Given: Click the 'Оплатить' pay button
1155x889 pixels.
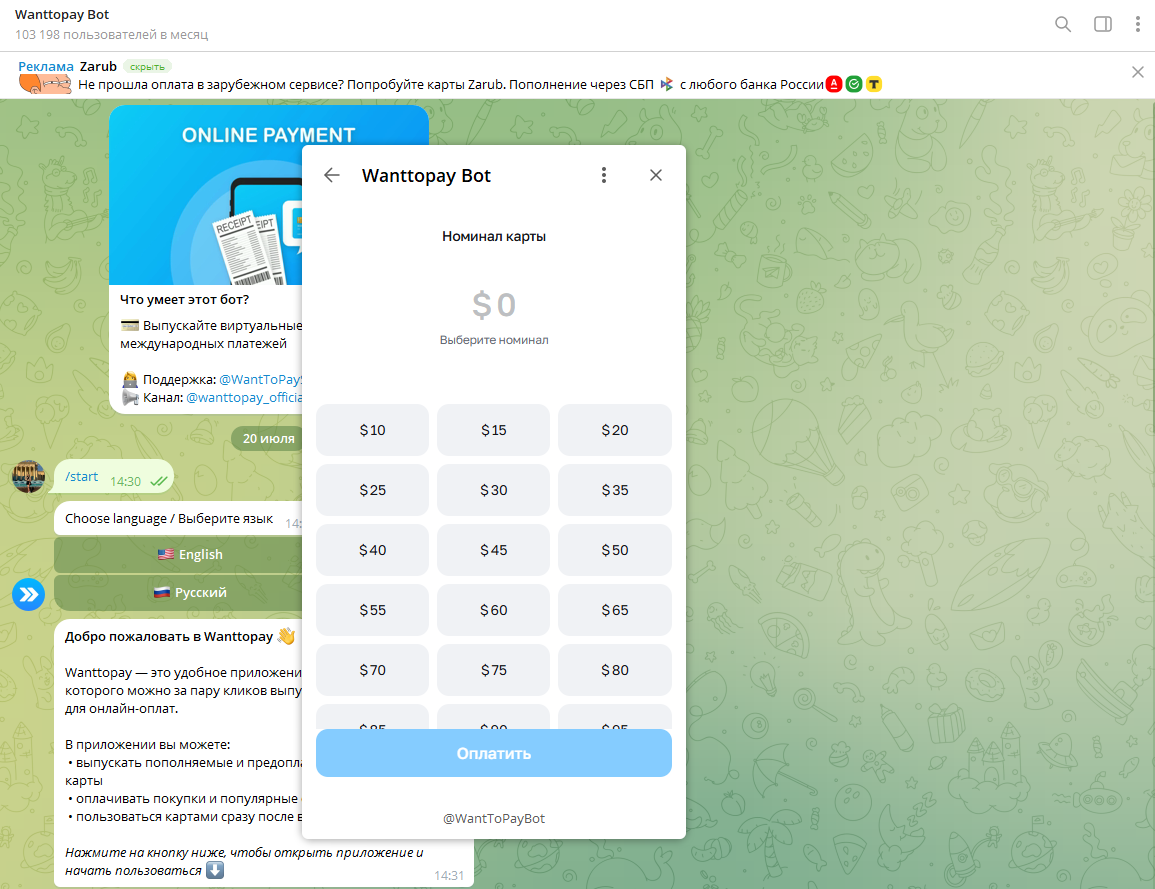Looking at the screenshot, I should tap(494, 753).
